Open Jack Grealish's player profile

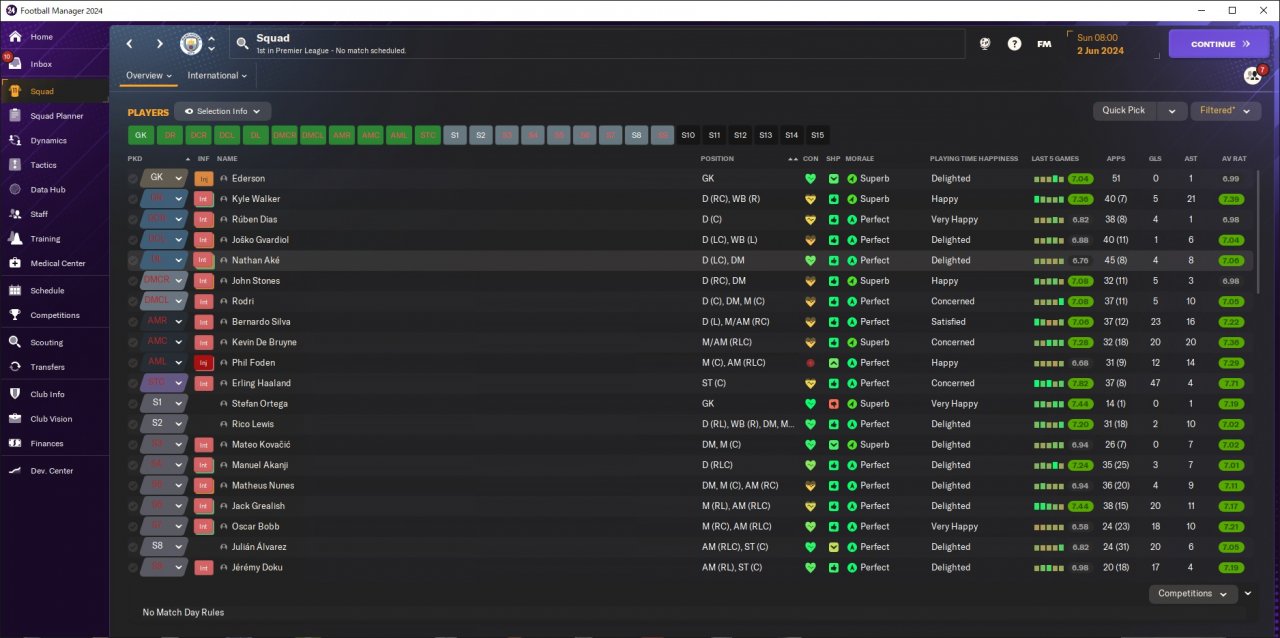click(x=258, y=506)
